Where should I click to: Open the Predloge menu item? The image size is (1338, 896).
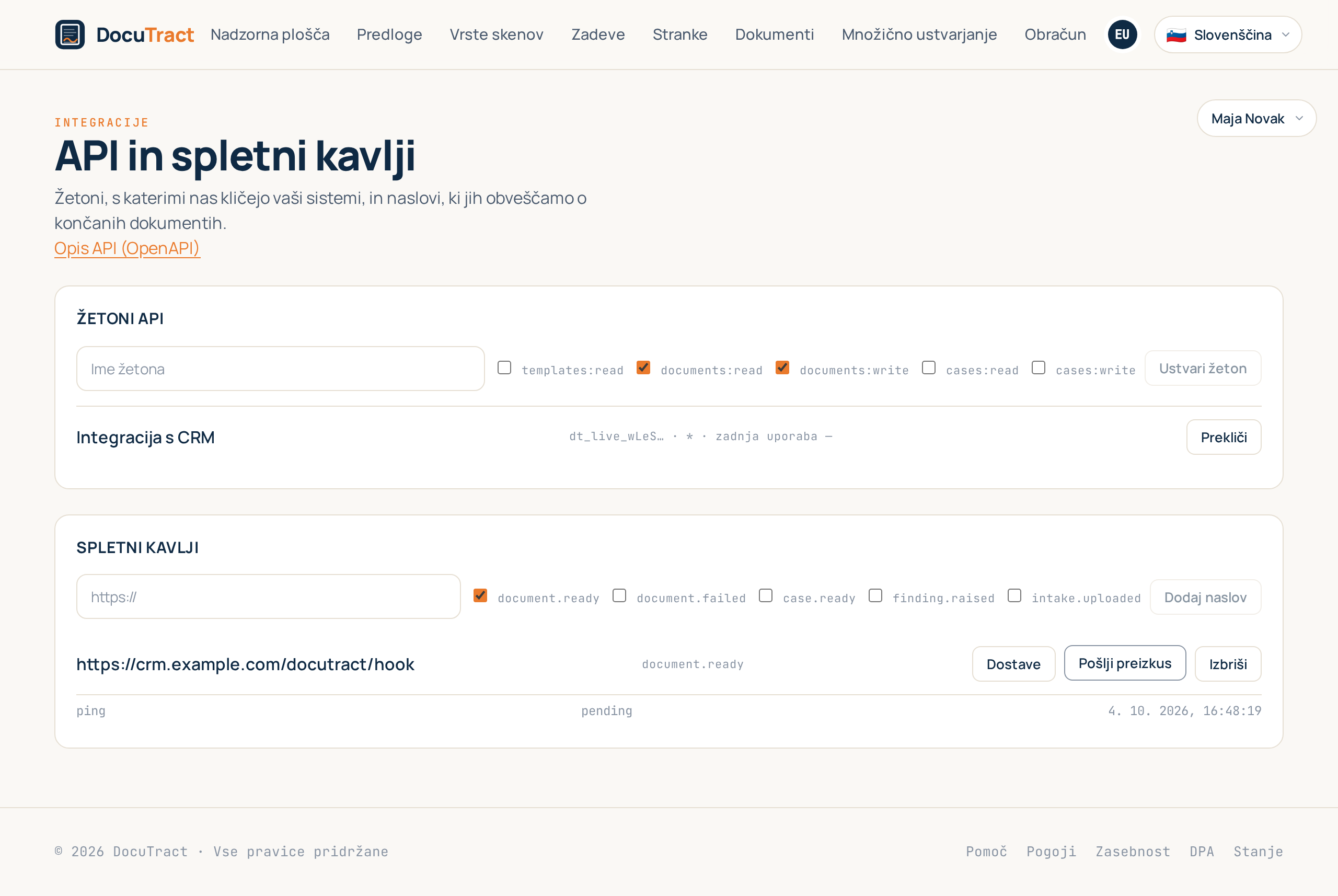pos(389,35)
